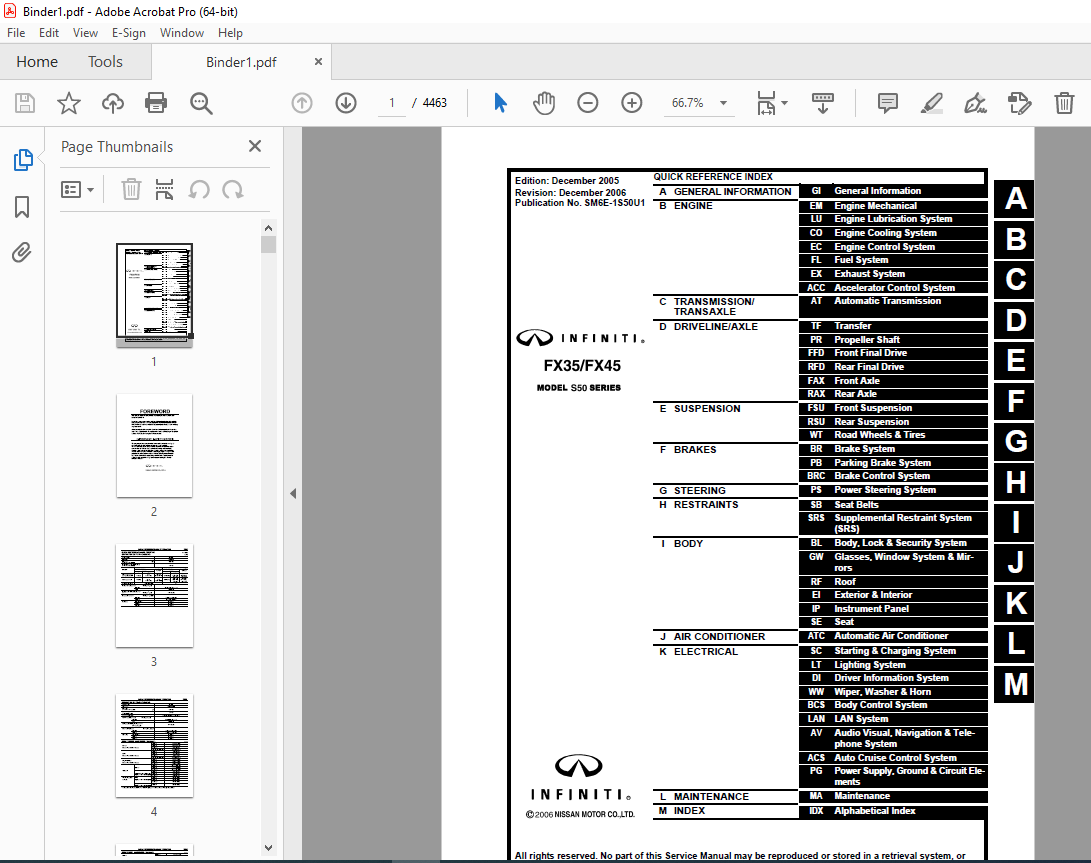This screenshot has height=863, width=1091.
Task: Click the 66.7% zoom value field
Action: click(687, 103)
